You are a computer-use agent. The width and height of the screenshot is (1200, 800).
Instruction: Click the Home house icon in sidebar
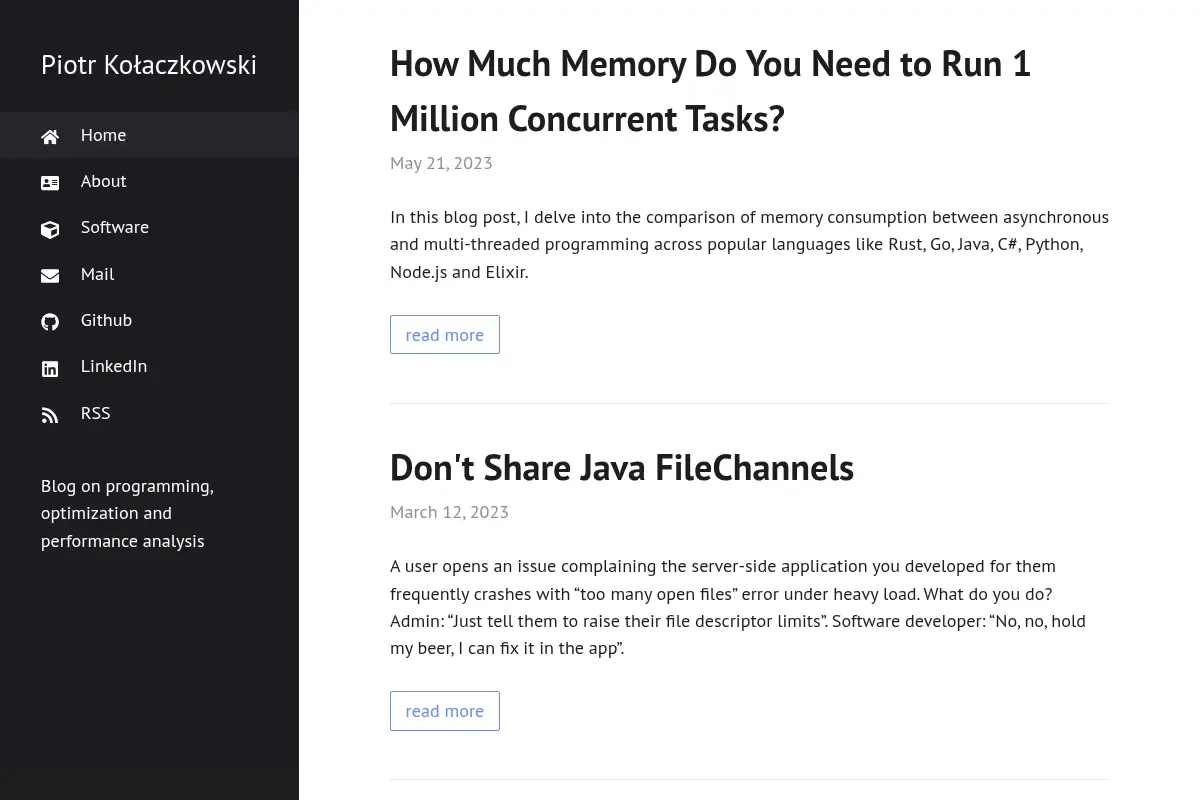pos(50,136)
